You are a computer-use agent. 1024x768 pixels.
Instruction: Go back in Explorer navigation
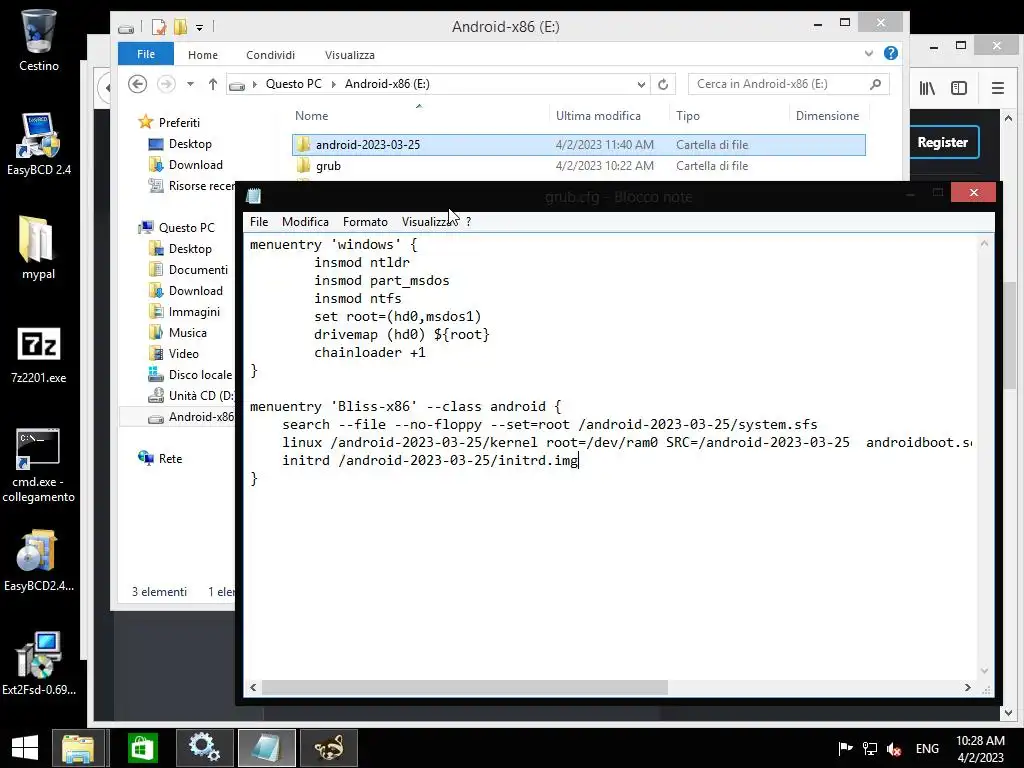(137, 84)
